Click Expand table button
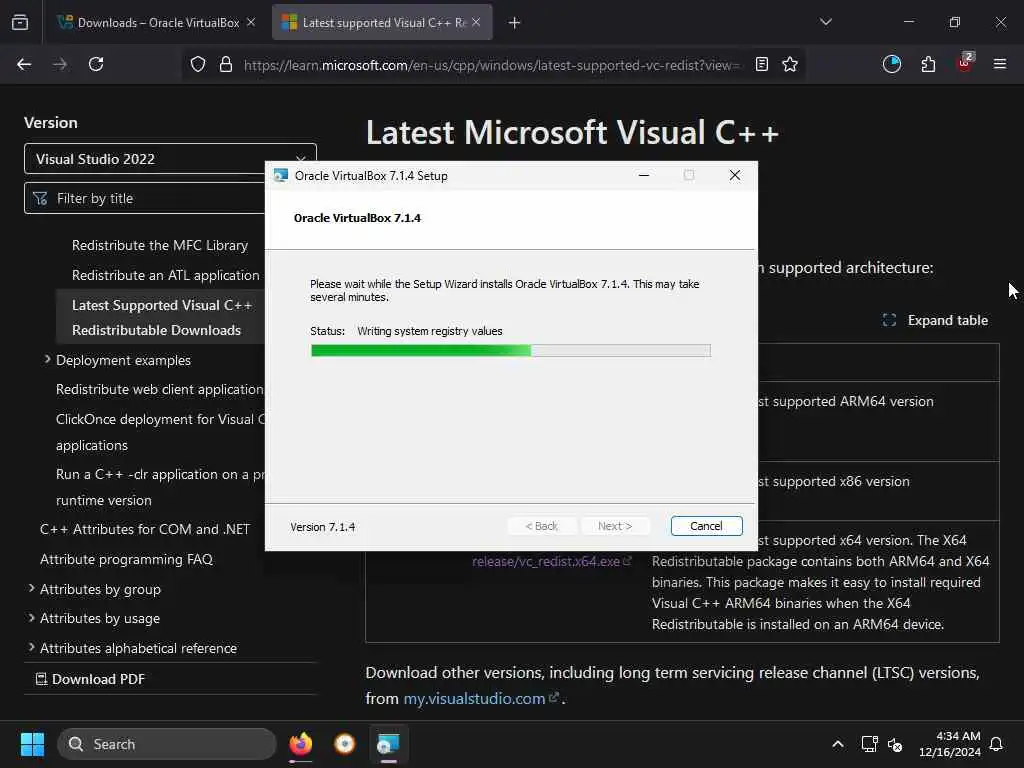Image resolution: width=1024 pixels, height=768 pixels. tap(935, 320)
